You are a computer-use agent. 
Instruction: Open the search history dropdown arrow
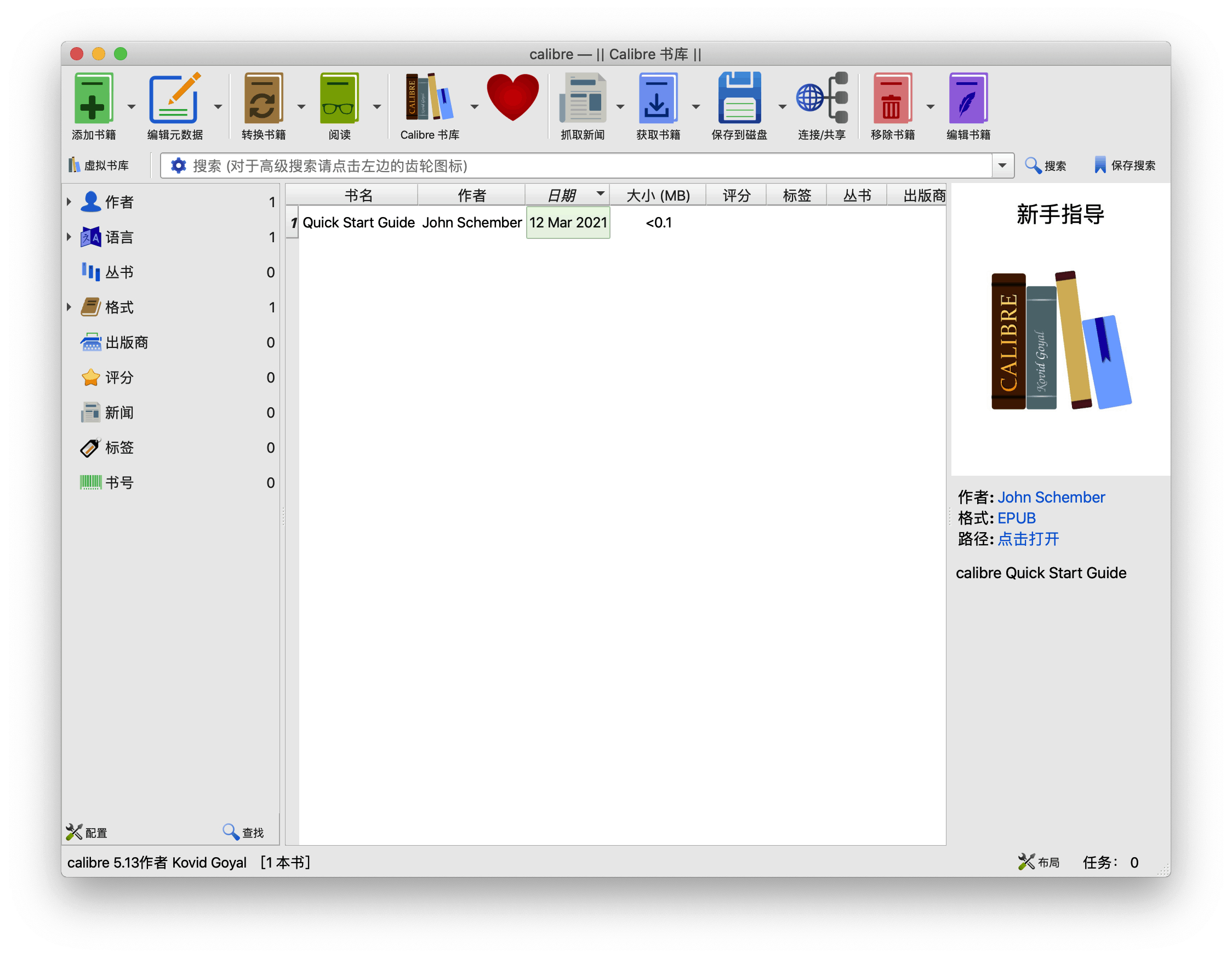(1002, 166)
